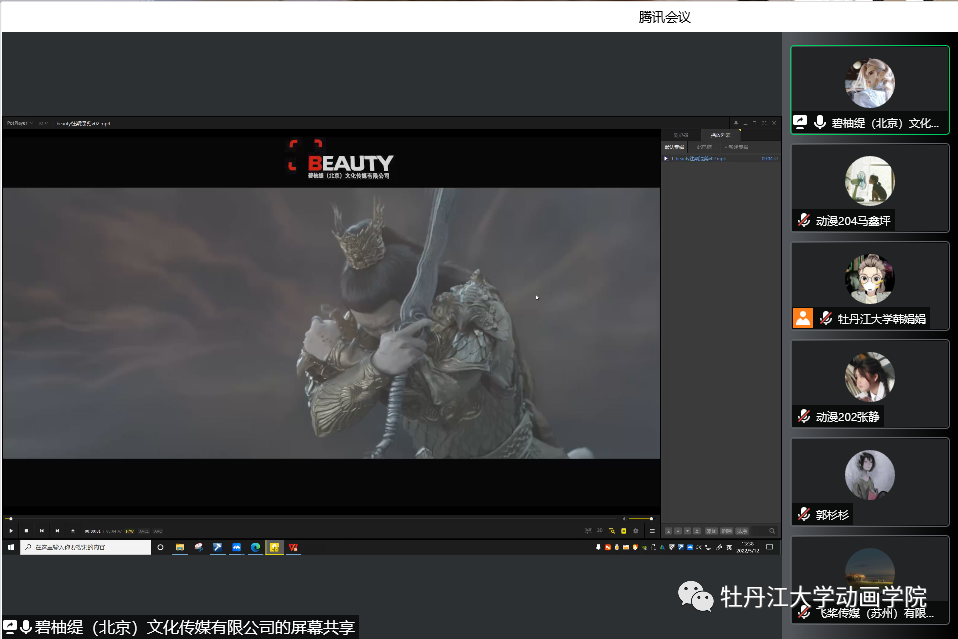Click the third playlist text button
Screen dimensions: 958x639
(x=742, y=531)
